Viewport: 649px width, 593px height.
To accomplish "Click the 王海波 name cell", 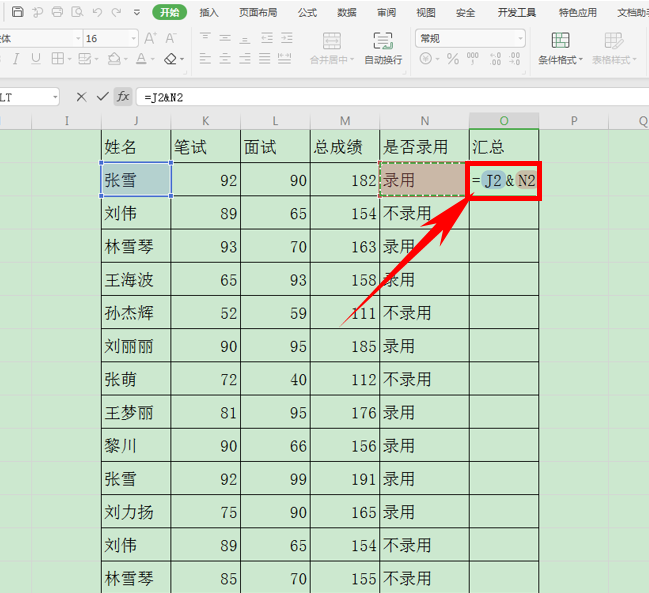I will coord(136,279).
